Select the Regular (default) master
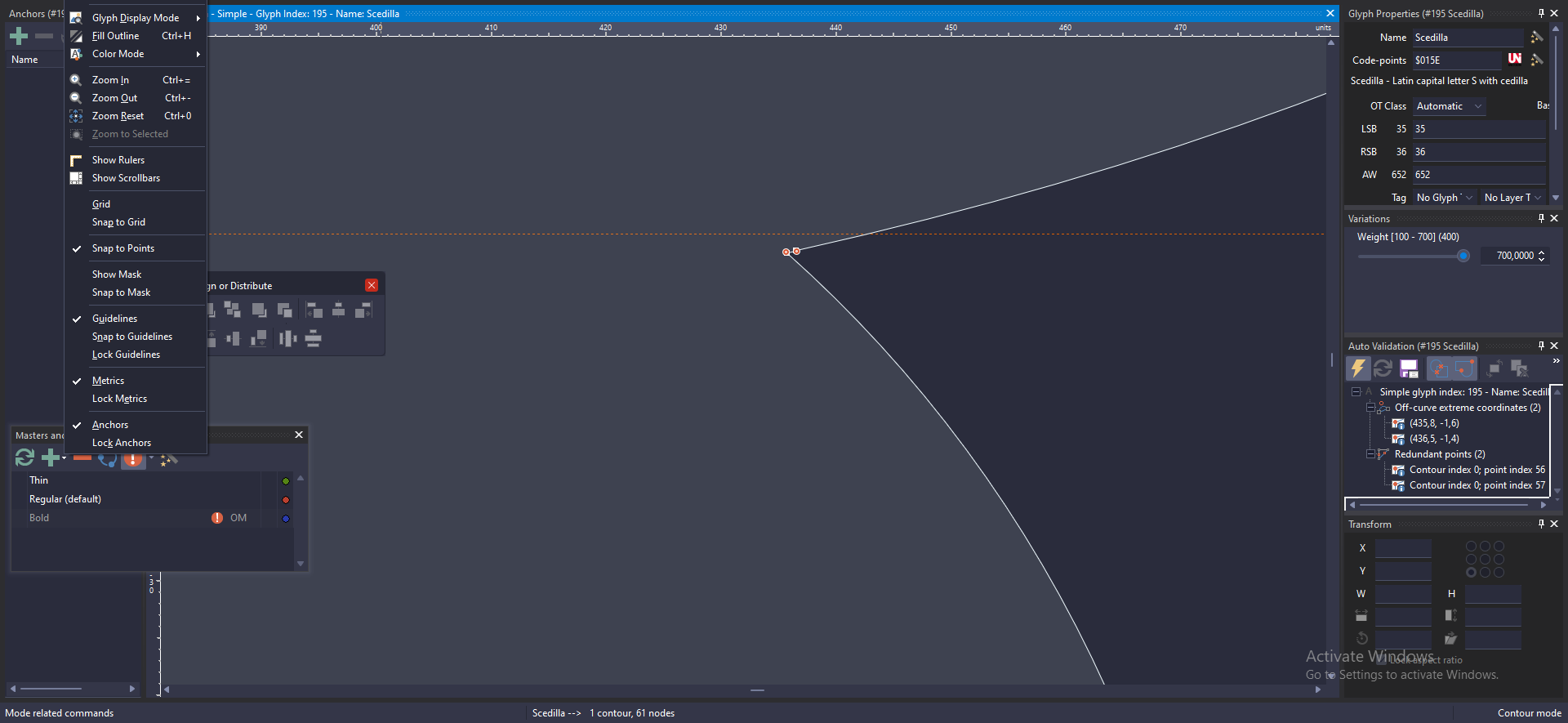The width and height of the screenshot is (1568, 723). point(65,499)
